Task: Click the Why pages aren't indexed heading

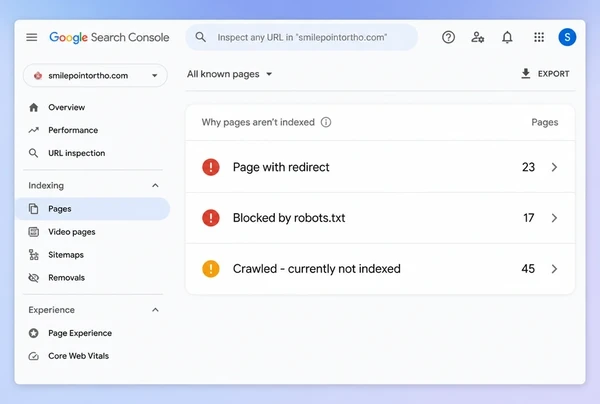Action: point(258,122)
